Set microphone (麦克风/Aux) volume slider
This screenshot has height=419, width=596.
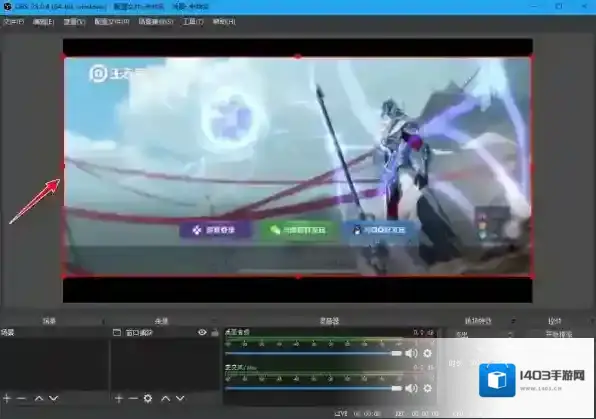tap(313, 388)
